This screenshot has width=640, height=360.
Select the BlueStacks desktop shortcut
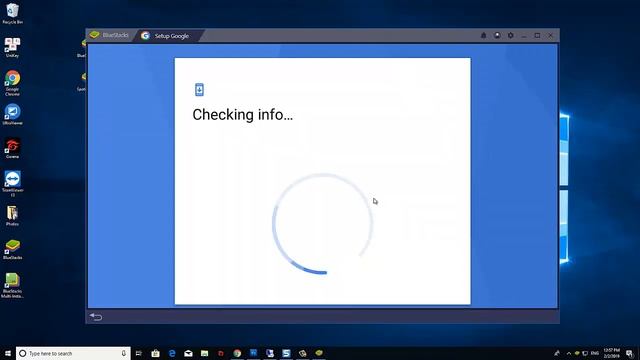click(x=12, y=249)
